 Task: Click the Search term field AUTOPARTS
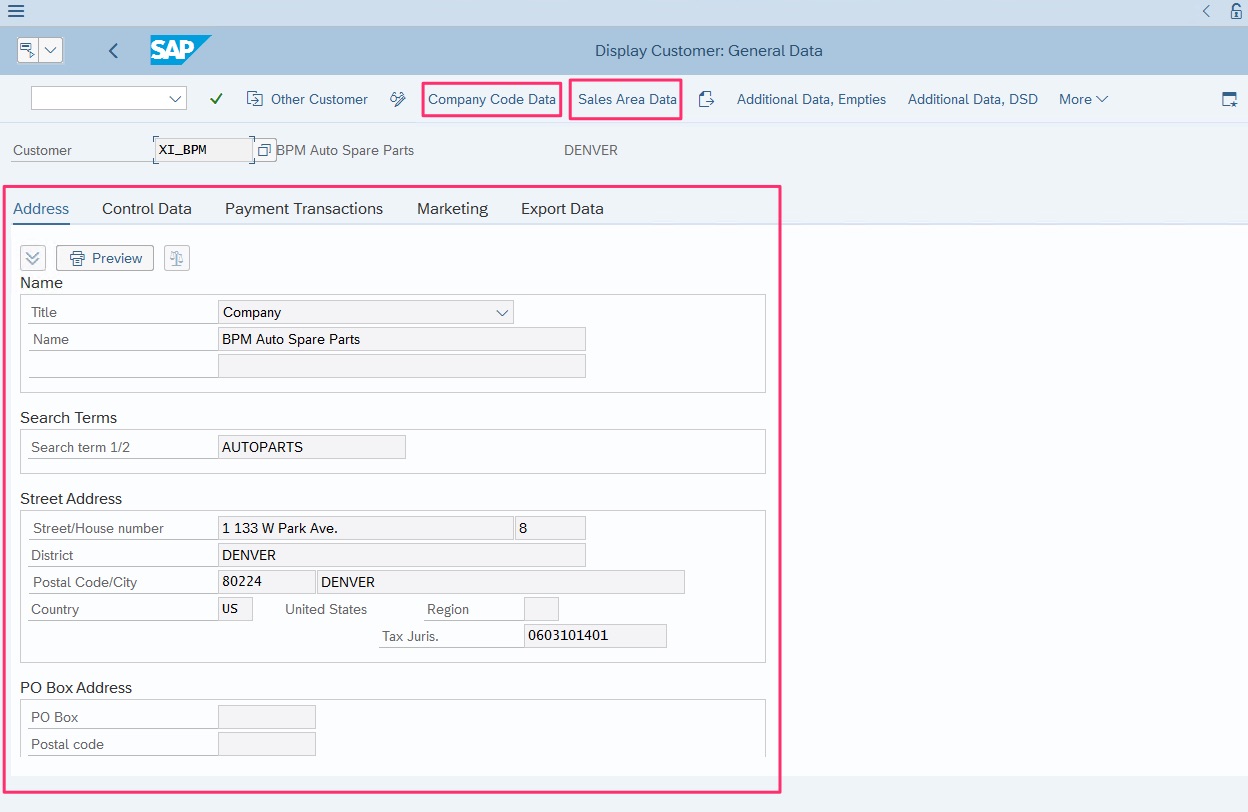(x=312, y=447)
